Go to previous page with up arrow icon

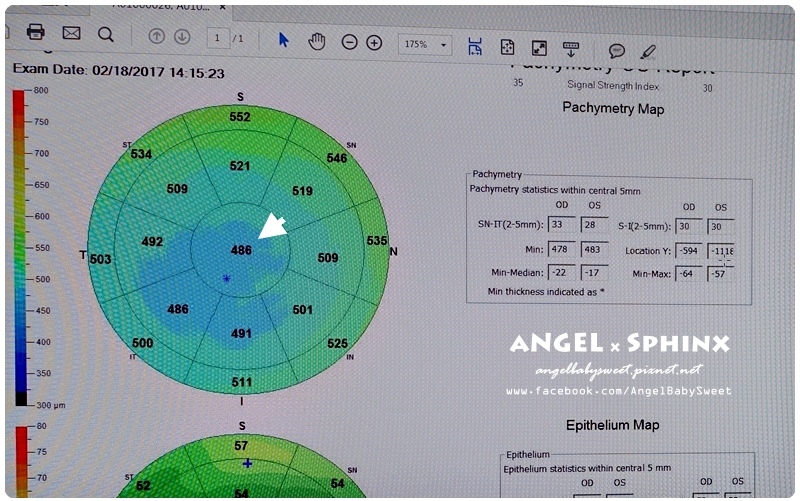(x=157, y=36)
